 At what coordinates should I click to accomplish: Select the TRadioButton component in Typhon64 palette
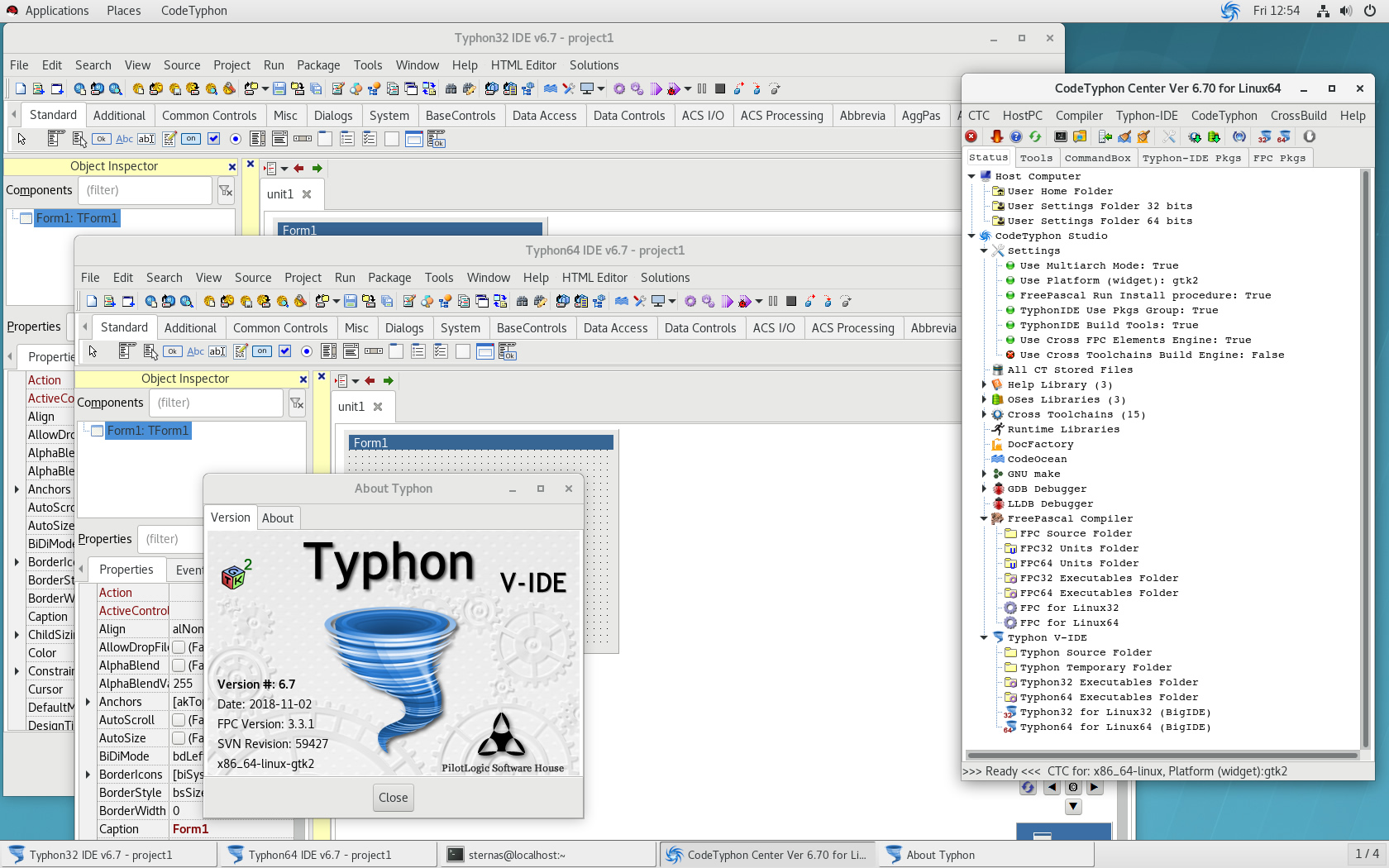pos(307,351)
